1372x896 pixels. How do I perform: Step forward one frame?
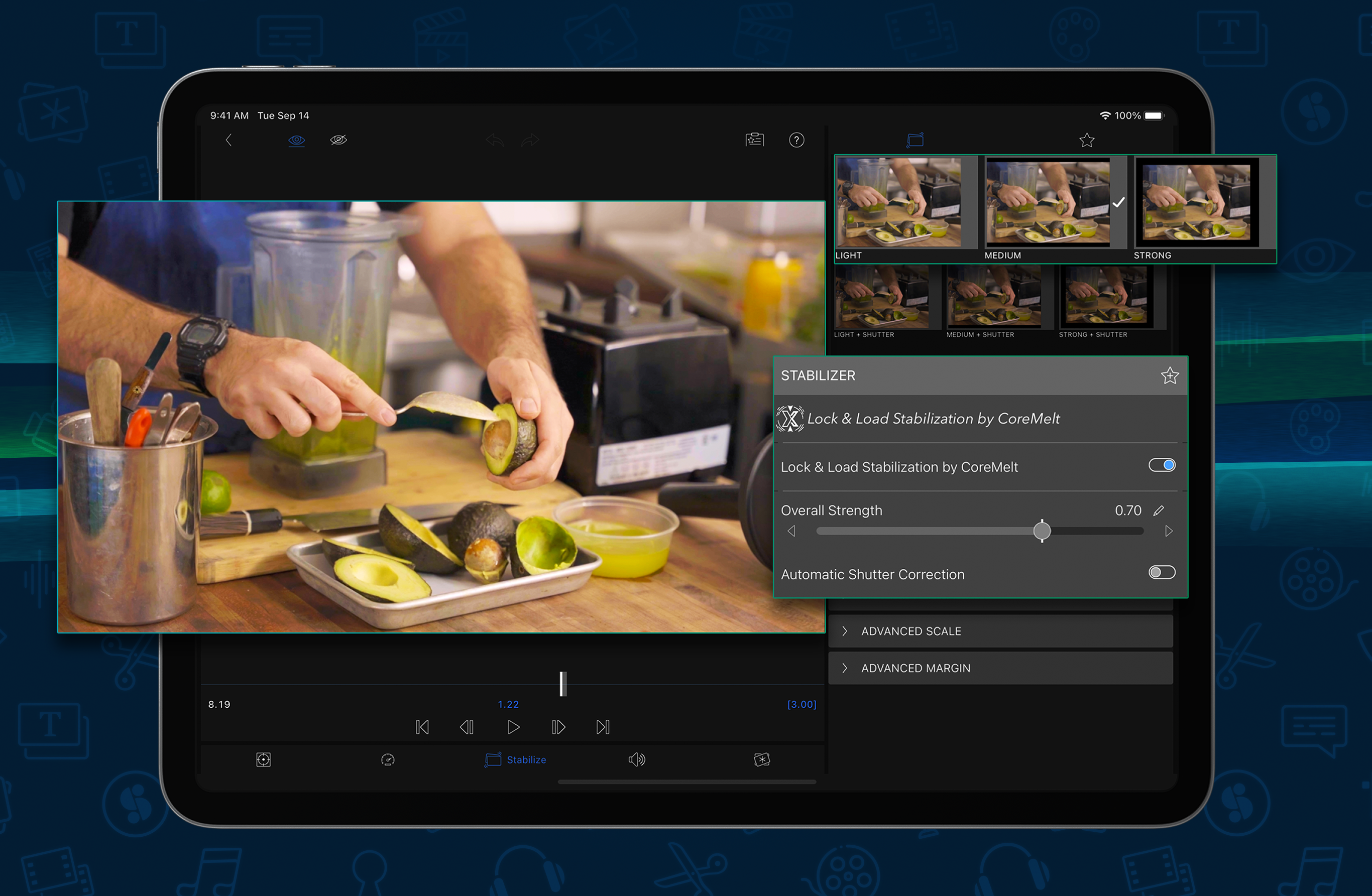558,727
